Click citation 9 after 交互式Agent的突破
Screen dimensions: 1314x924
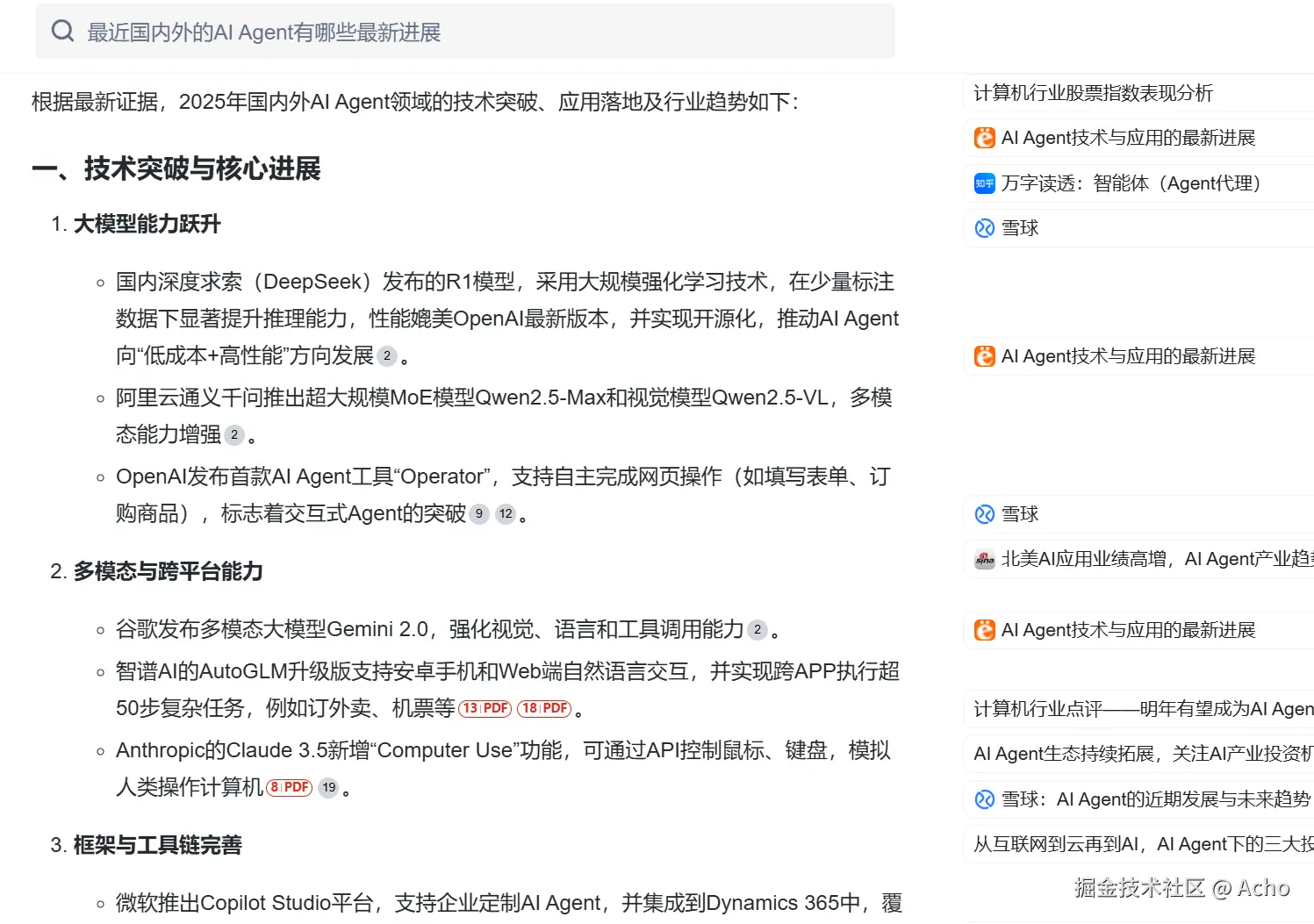tap(479, 514)
